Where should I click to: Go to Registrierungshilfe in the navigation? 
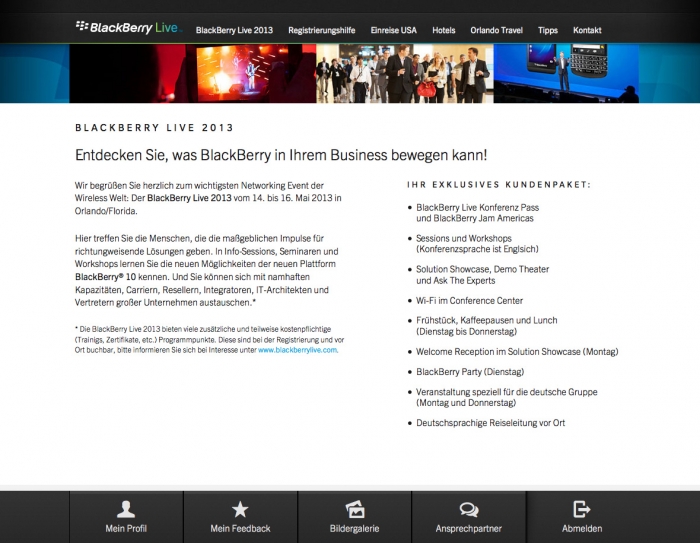[x=321, y=30]
